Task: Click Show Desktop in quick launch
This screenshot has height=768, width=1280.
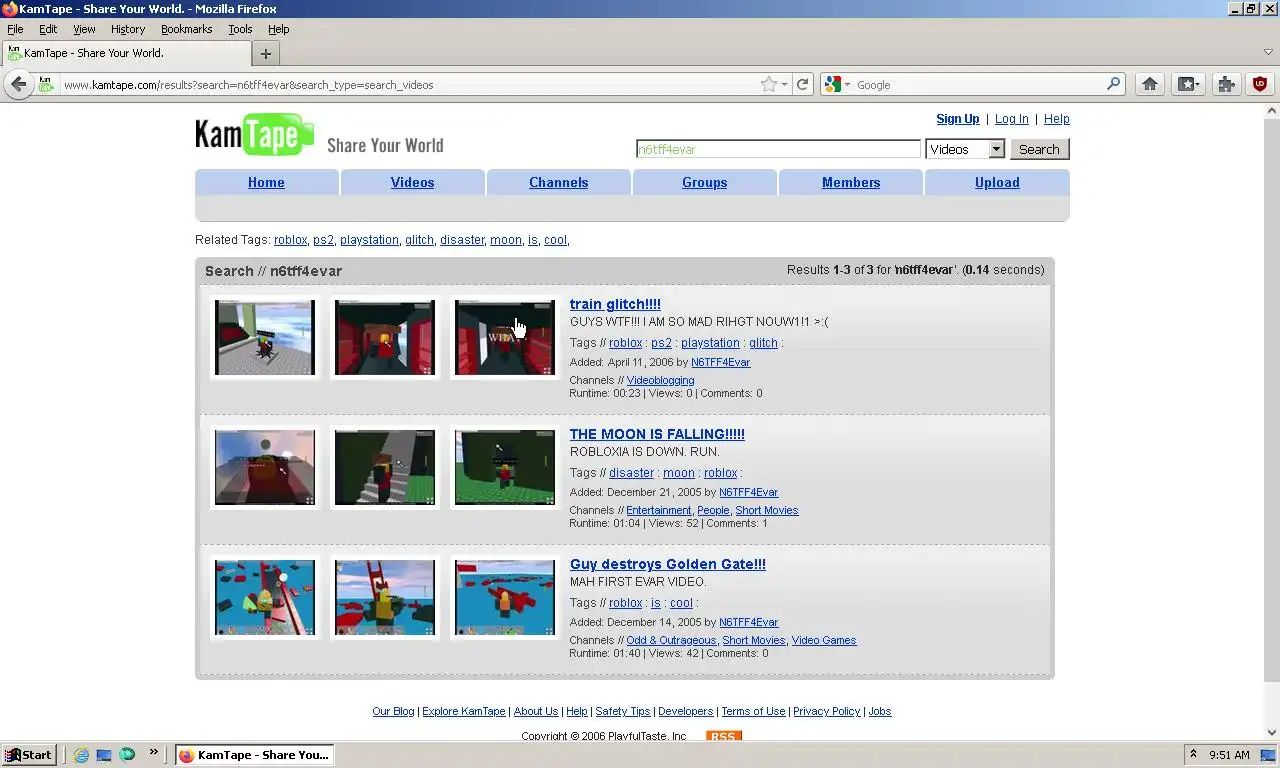Action: coord(104,755)
